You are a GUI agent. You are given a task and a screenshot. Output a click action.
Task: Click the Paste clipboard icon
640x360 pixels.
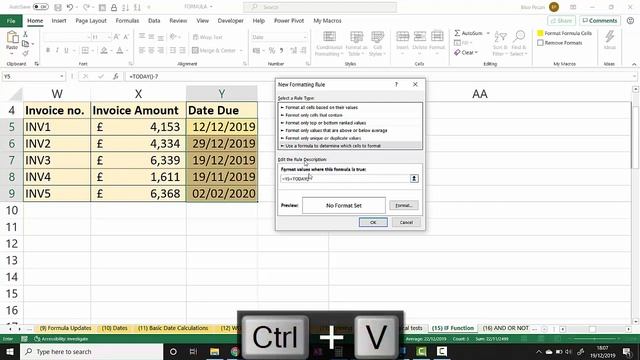[x=12, y=38]
